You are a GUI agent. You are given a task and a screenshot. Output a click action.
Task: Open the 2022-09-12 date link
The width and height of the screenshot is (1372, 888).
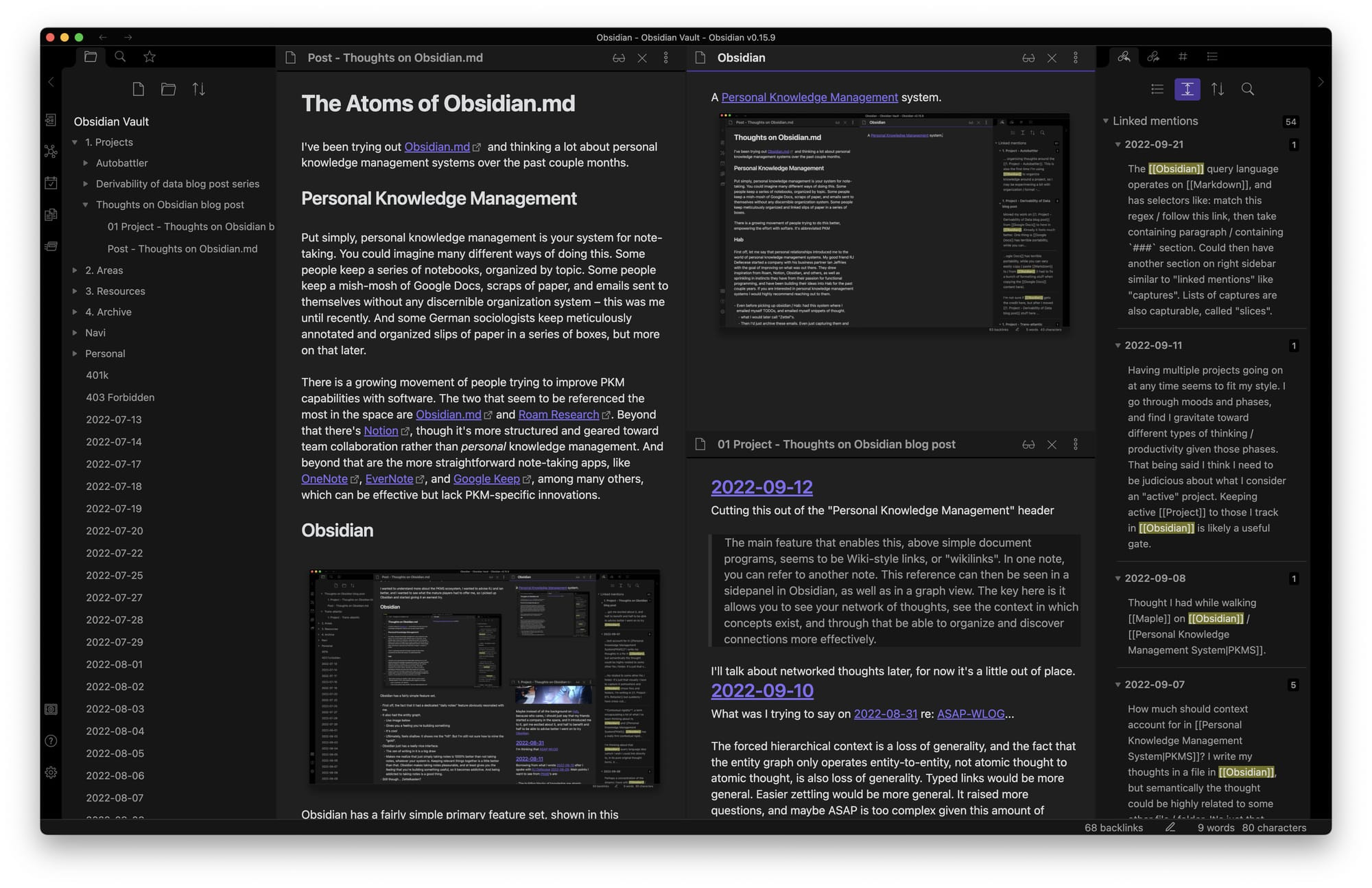pos(761,487)
